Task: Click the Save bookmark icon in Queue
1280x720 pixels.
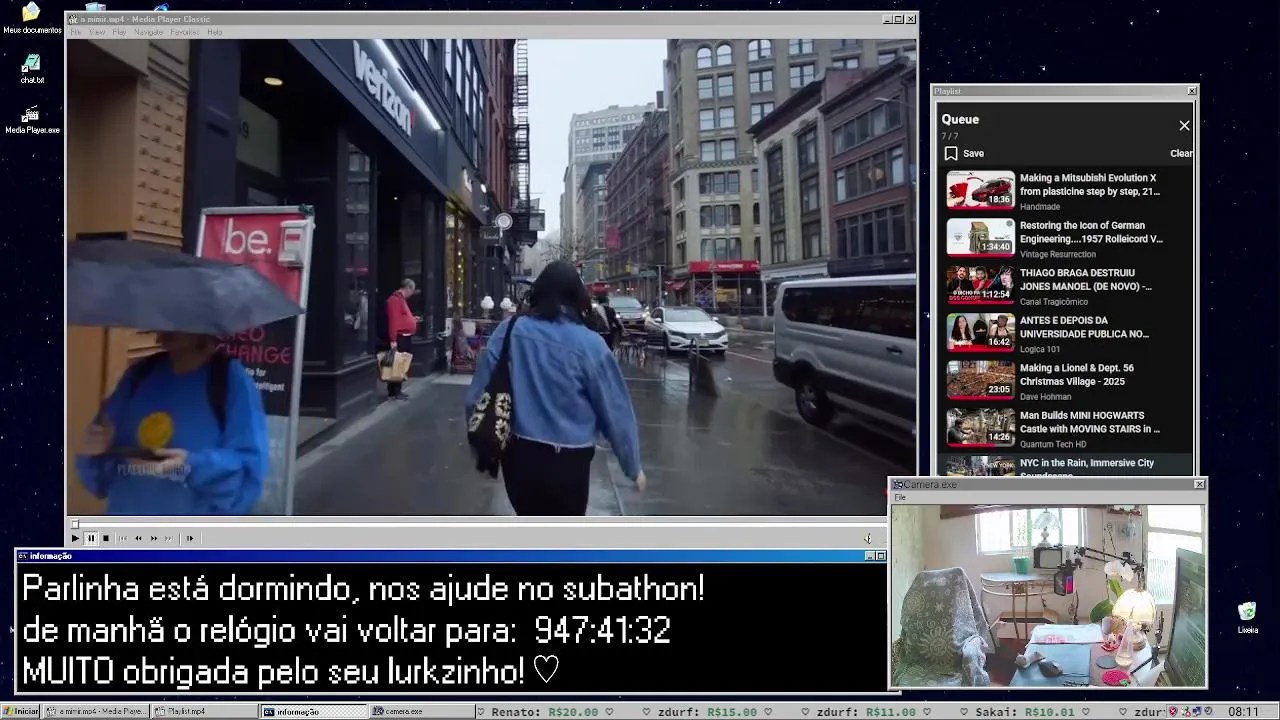Action: [951, 153]
